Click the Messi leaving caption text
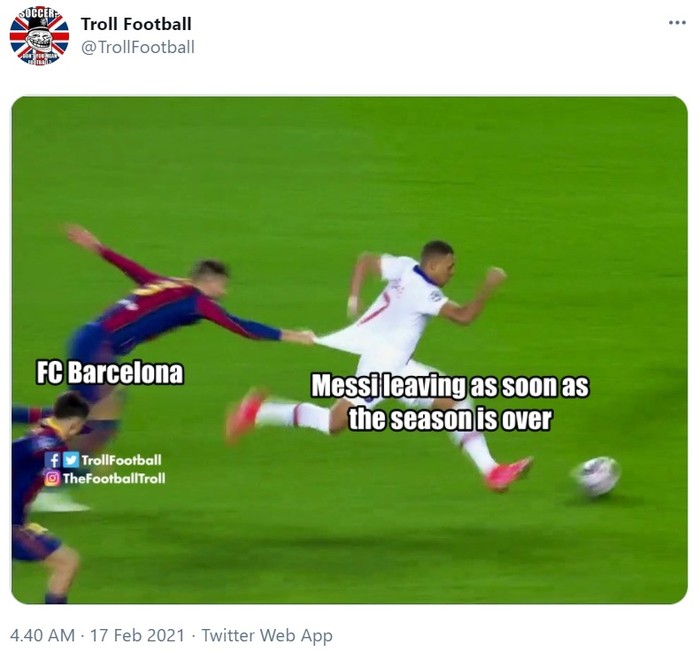The image size is (700, 652). click(450, 402)
